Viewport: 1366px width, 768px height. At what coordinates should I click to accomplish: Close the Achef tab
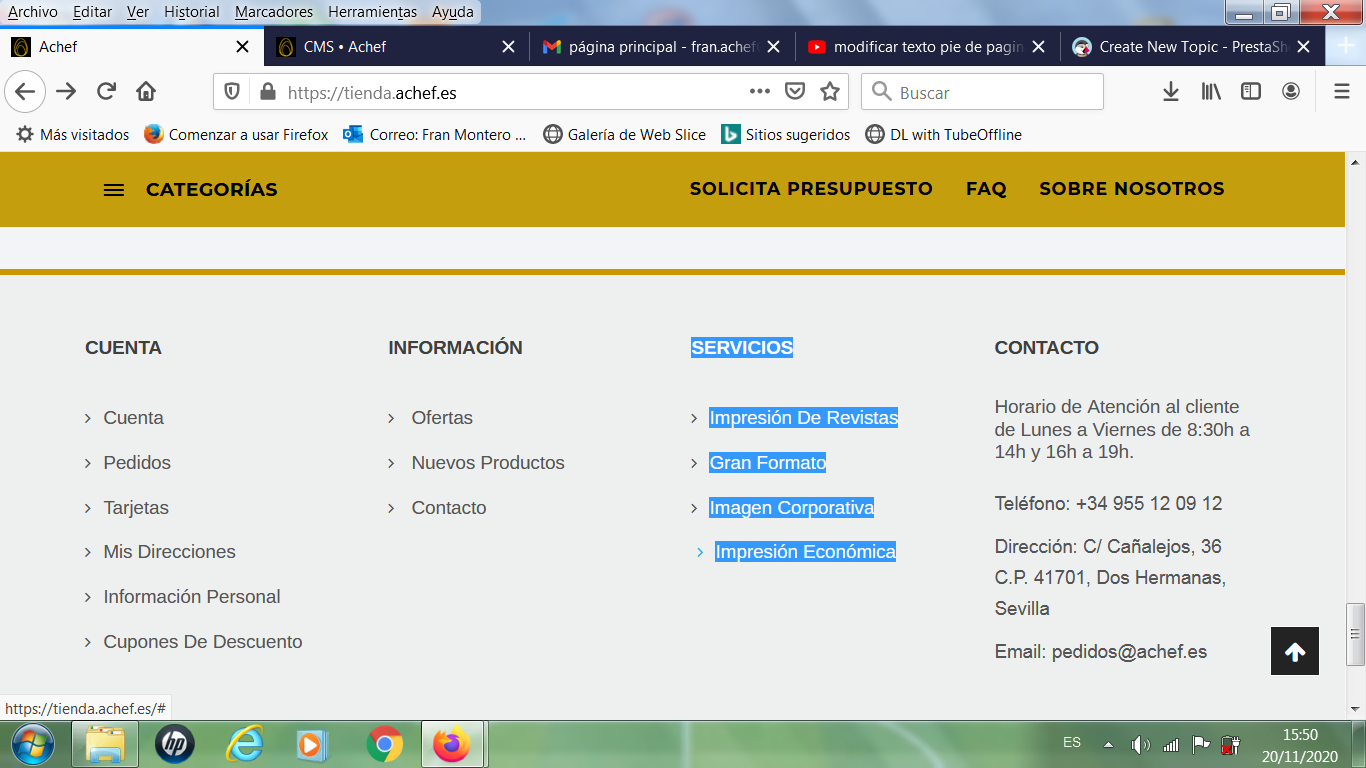(243, 47)
